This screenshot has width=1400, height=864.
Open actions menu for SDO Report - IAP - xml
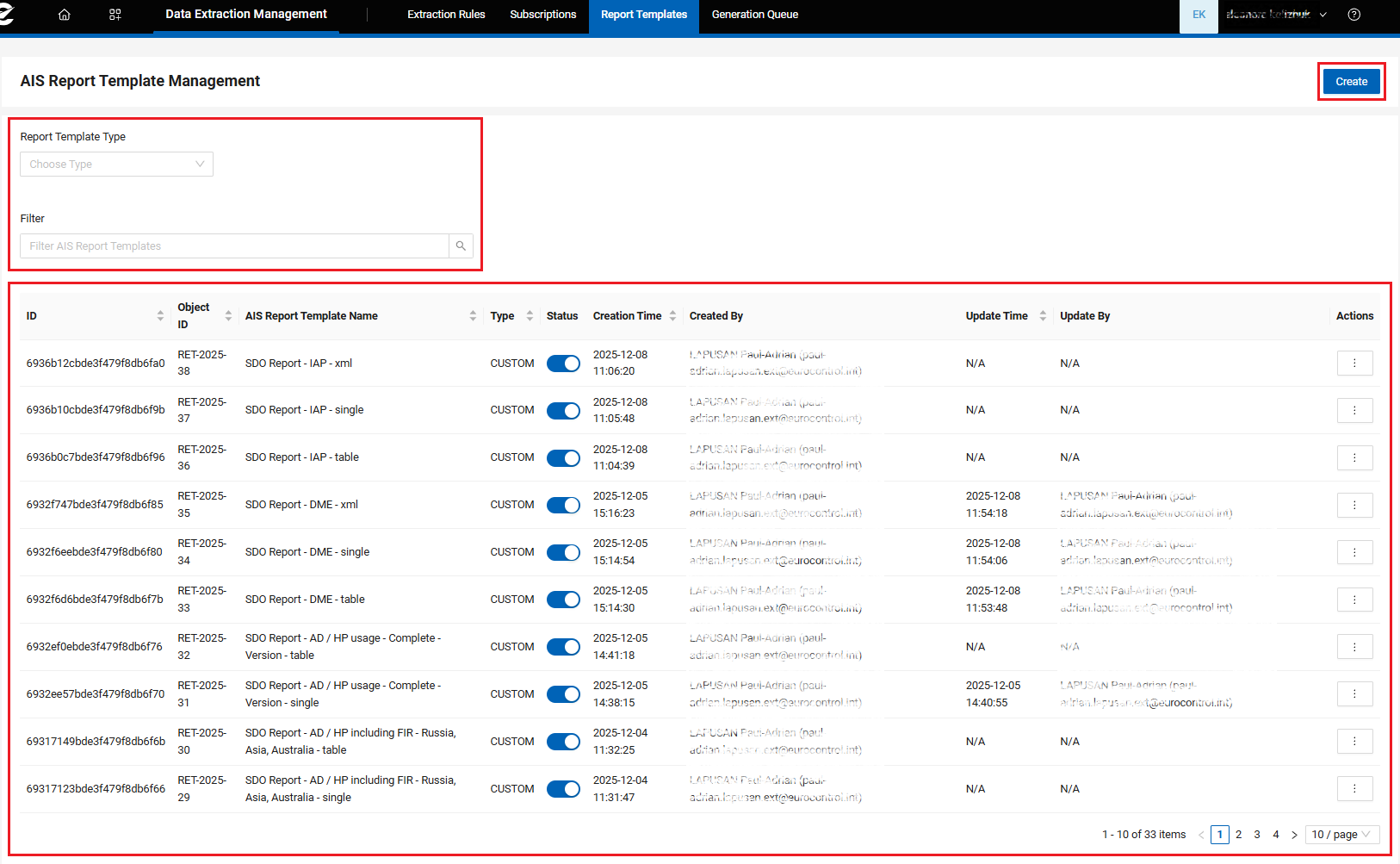point(1354,364)
